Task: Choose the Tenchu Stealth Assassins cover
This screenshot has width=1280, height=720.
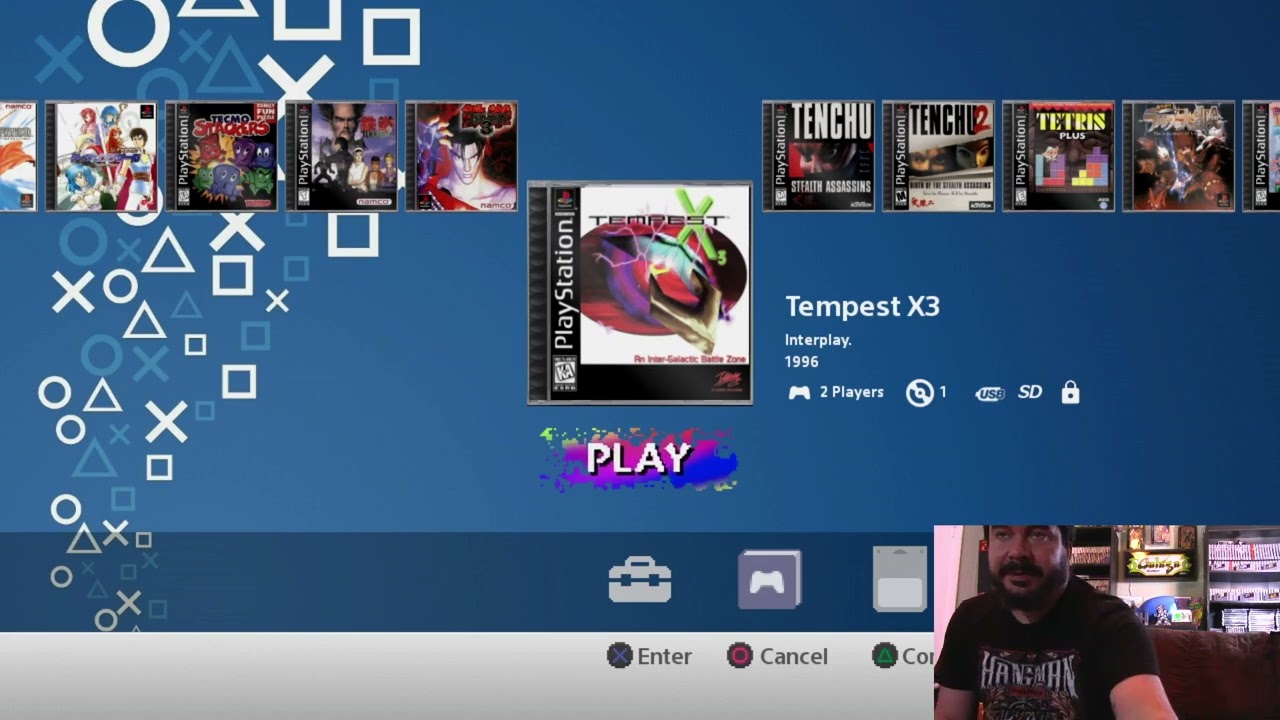Action: pyautogui.click(x=818, y=156)
